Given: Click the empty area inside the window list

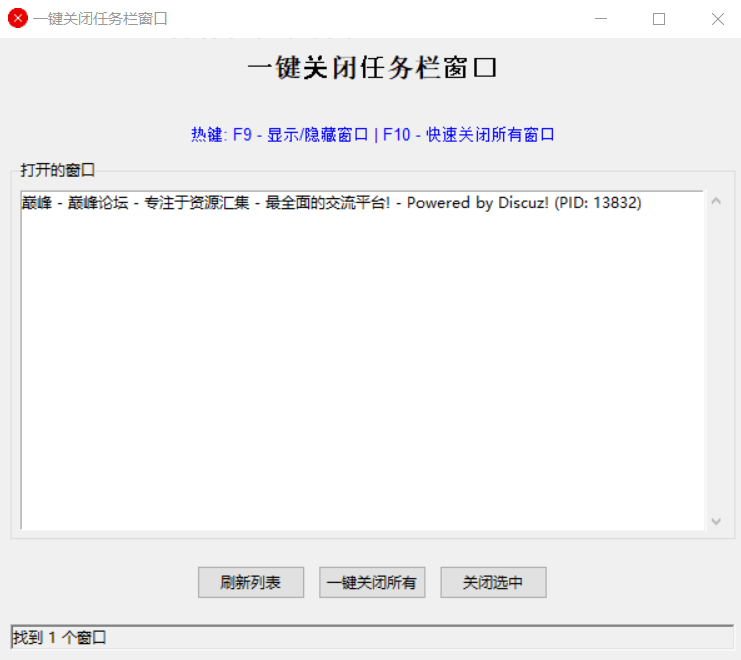Looking at the screenshot, I should coord(360,380).
